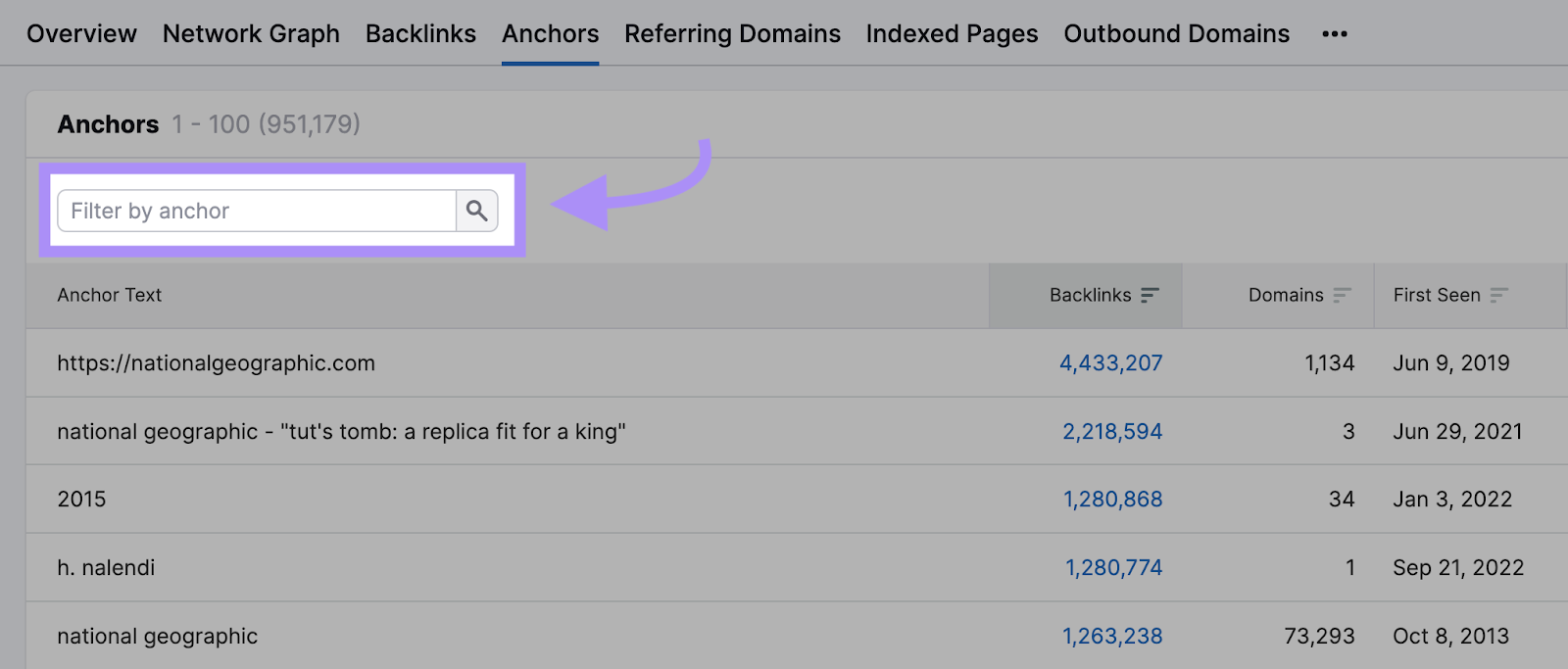The height and width of the screenshot is (669, 1568).
Task: Select the Anchors tab
Action: click(x=550, y=34)
